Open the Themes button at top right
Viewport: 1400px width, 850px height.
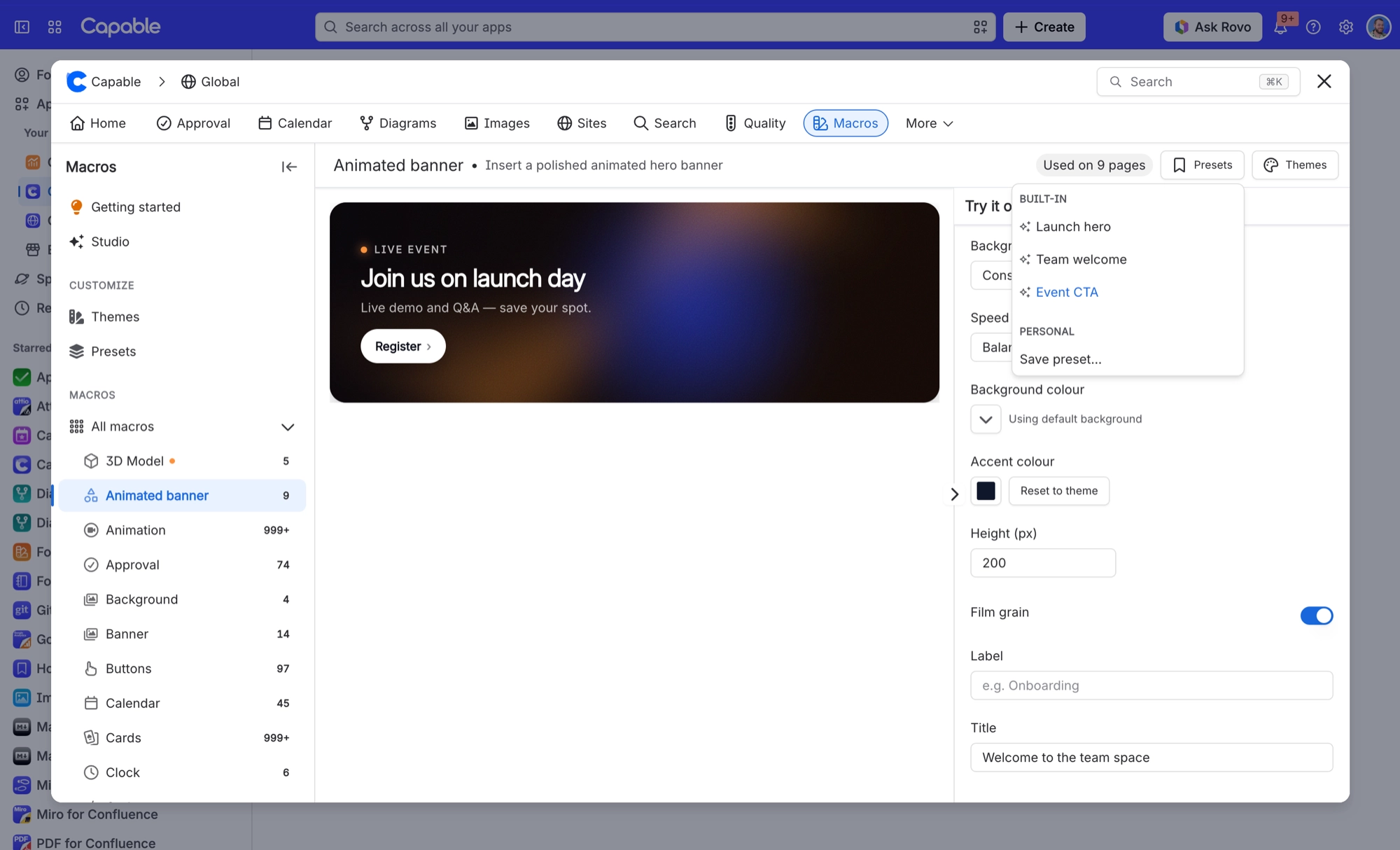click(1295, 165)
